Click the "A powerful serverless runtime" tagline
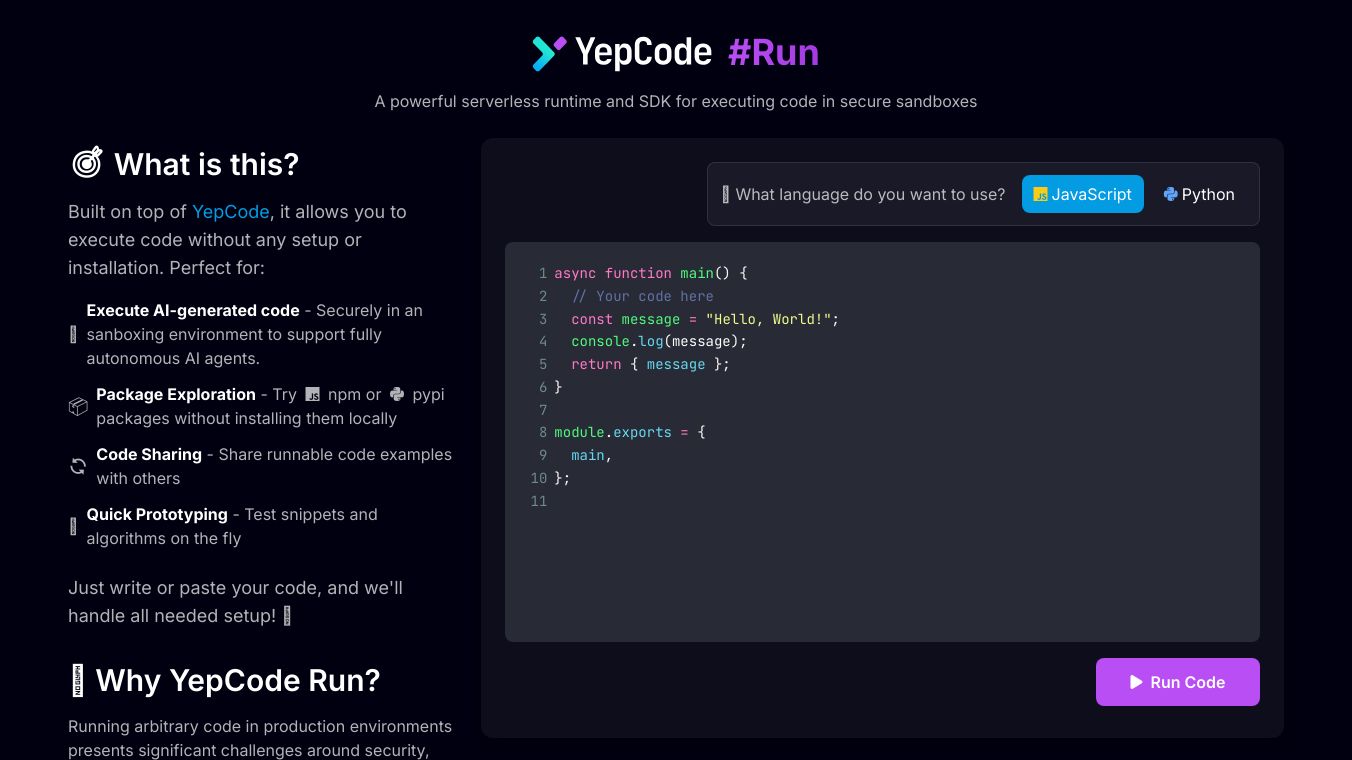Image resolution: width=1352 pixels, height=760 pixels. click(x=676, y=101)
